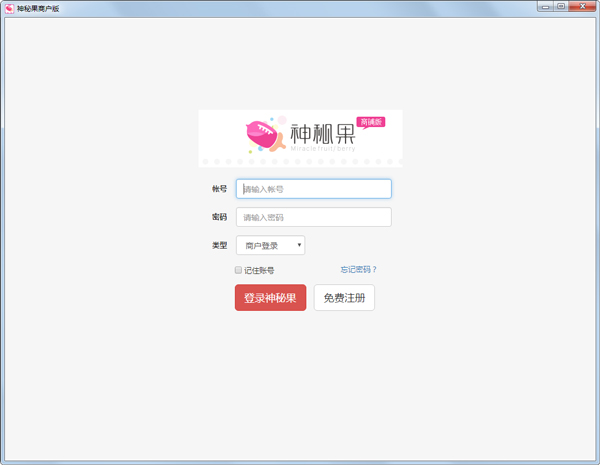Maximize the 神秘果商户版 window
The height and width of the screenshot is (465, 600).
(561, 7)
